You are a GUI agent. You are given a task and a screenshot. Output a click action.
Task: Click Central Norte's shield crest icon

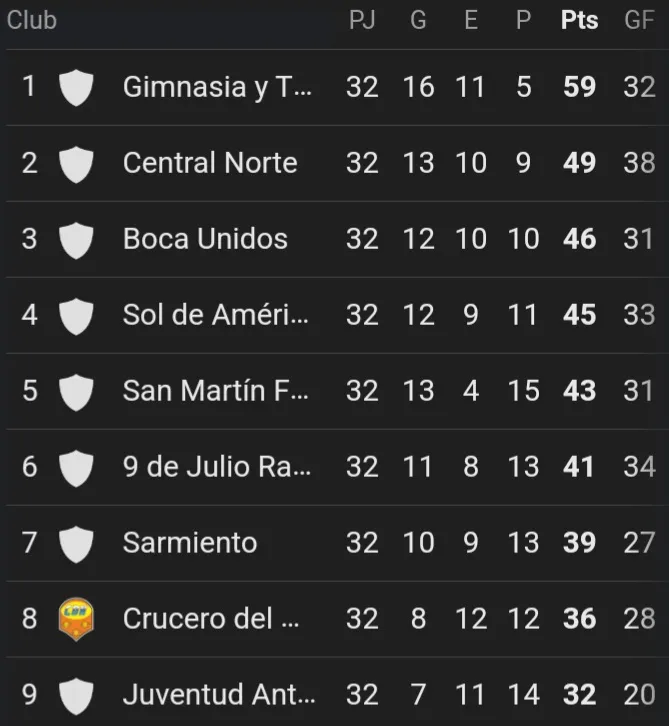tap(76, 163)
